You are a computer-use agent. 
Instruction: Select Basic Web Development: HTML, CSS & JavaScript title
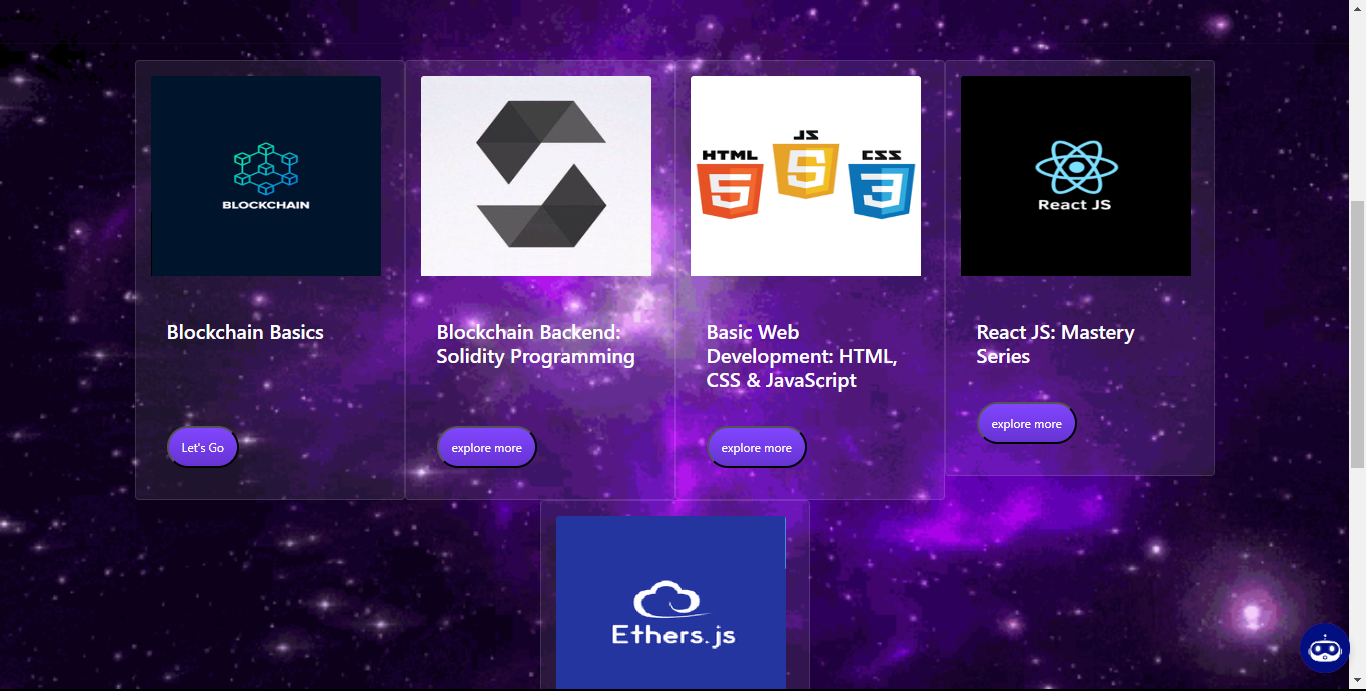[x=803, y=356]
